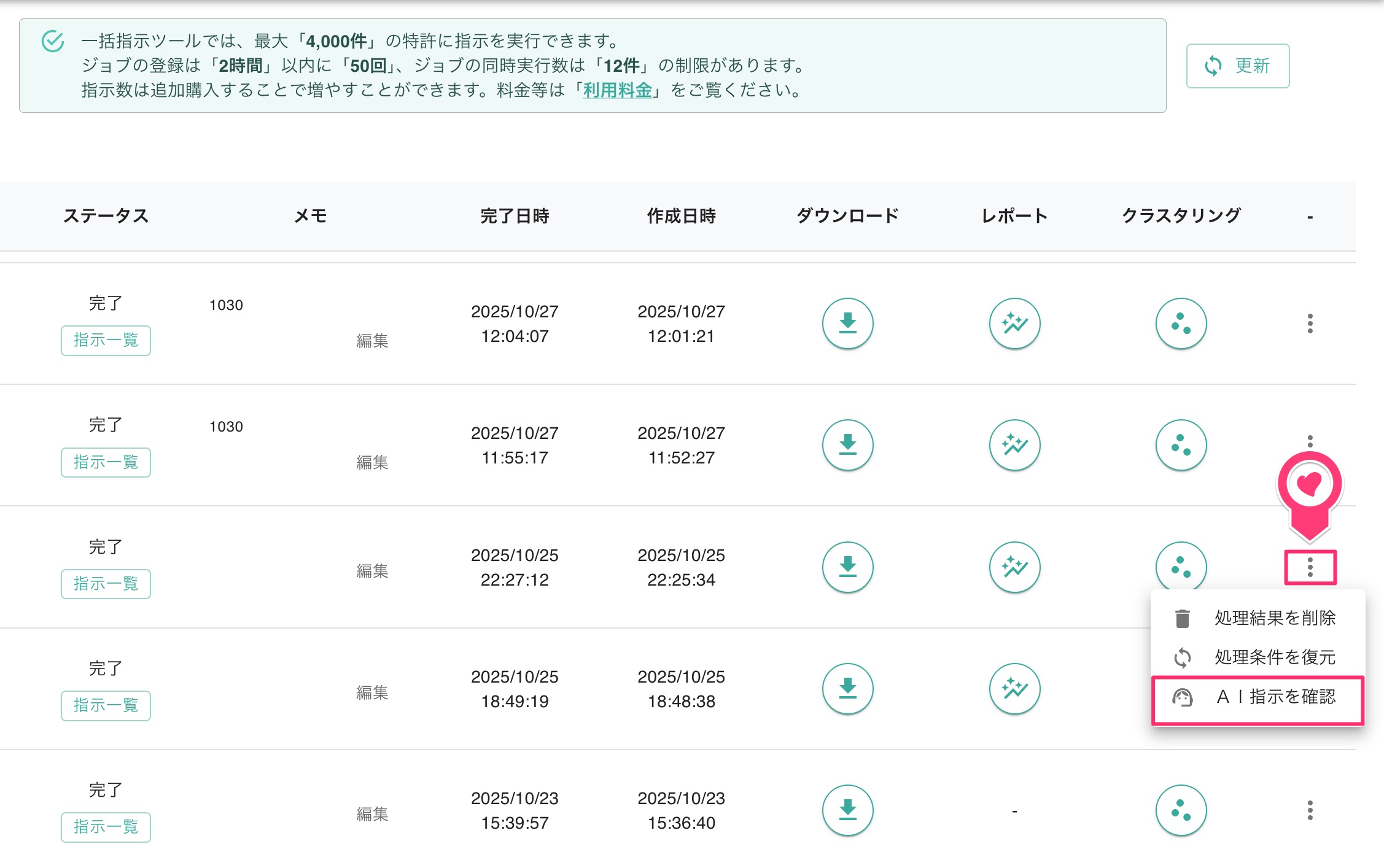Viewport: 1384px width, 868px height.
Task: Open clustering for job completed 22:27:12
Action: tap(1181, 565)
